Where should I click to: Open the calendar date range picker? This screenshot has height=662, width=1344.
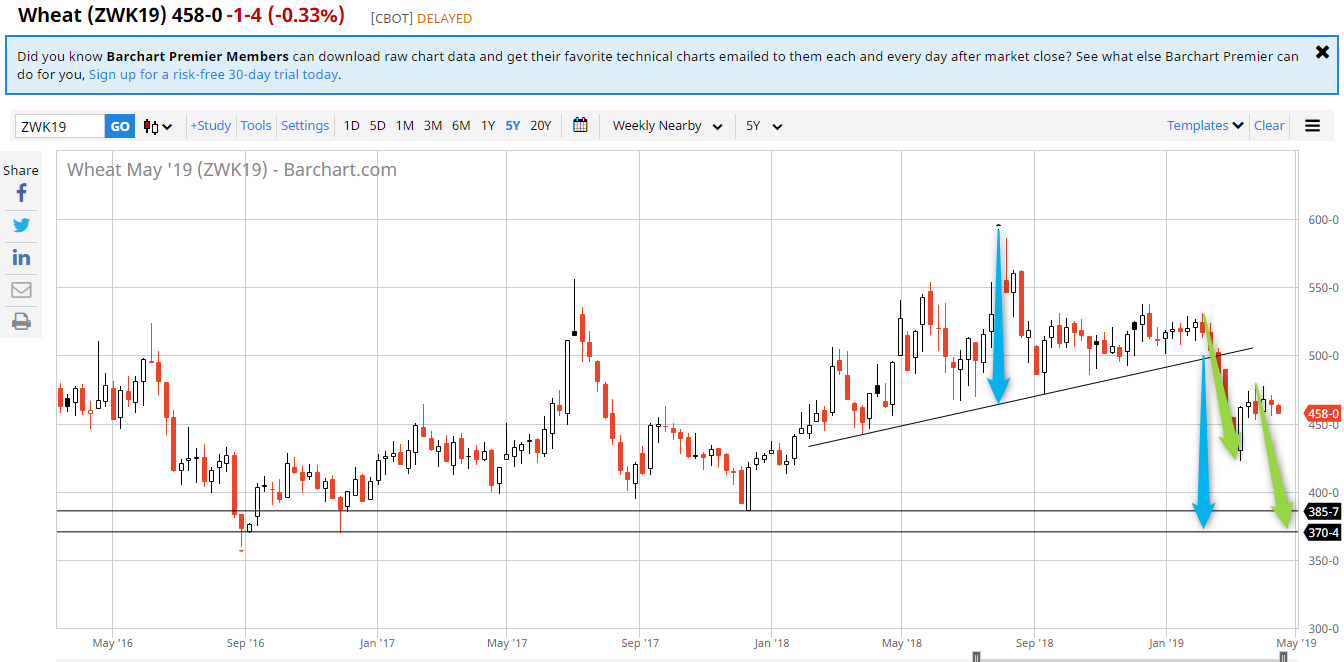coord(580,126)
